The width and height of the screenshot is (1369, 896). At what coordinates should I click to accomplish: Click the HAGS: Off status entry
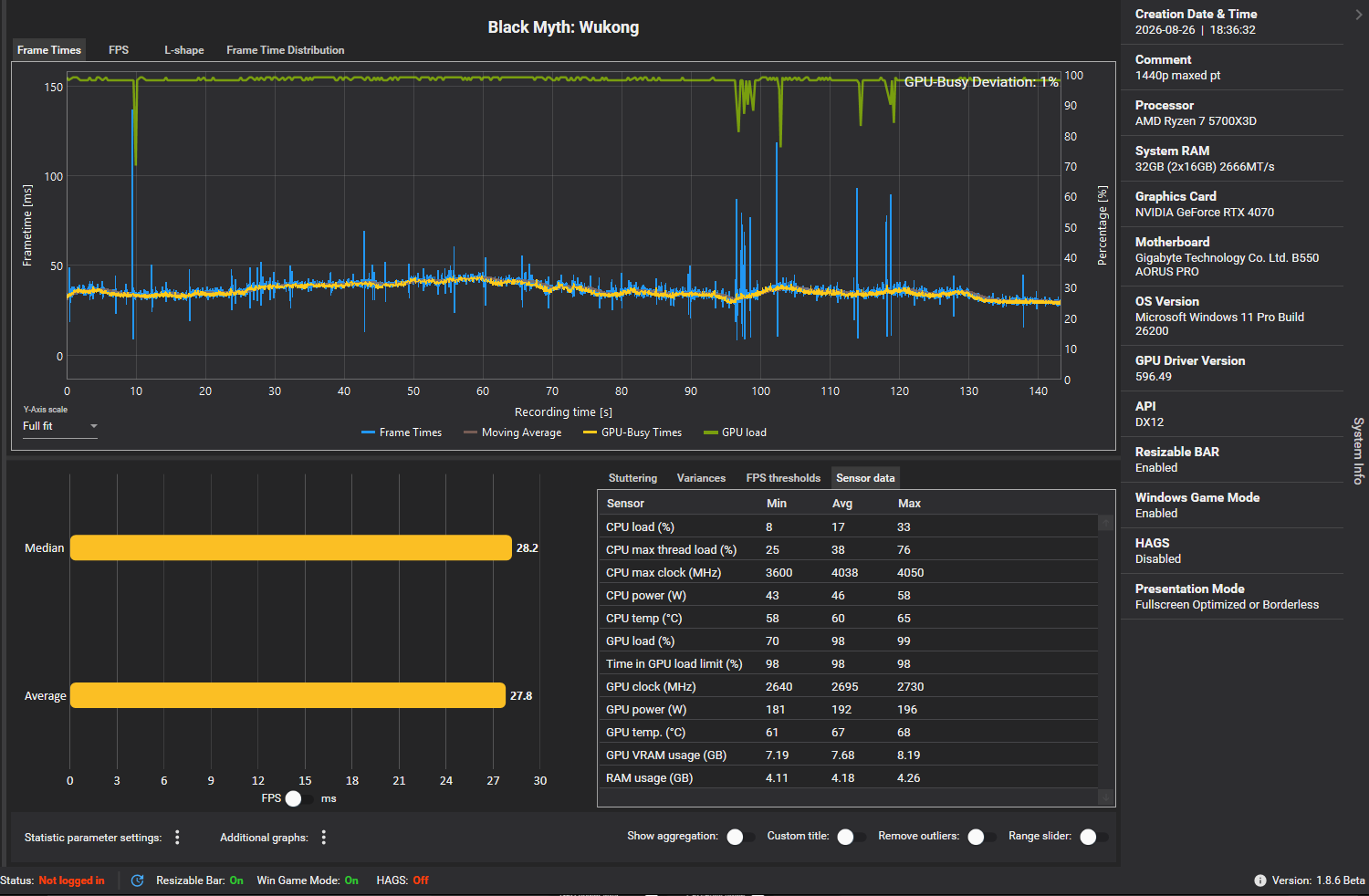point(402,880)
